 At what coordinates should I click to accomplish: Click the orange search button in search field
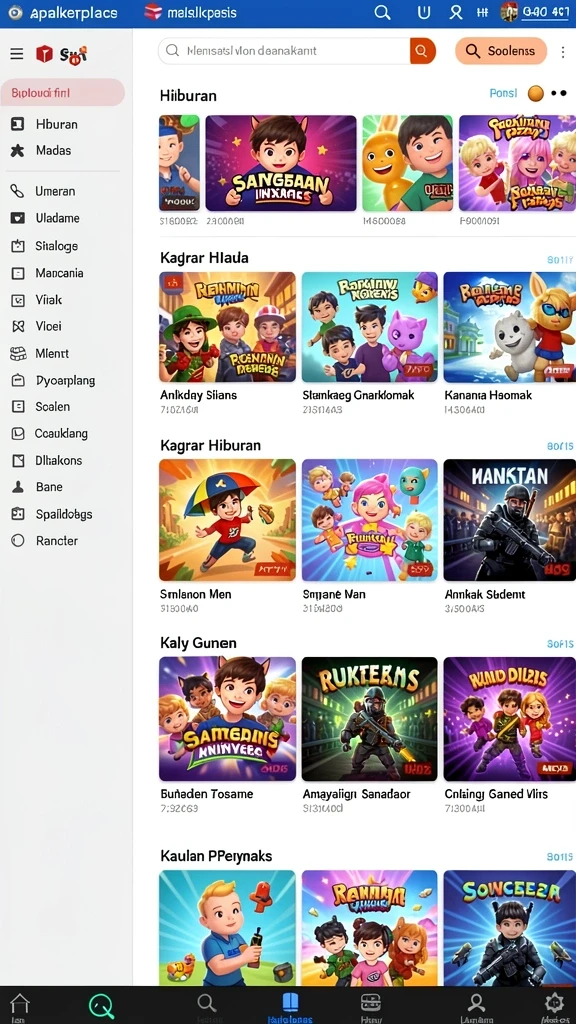click(x=423, y=50)
